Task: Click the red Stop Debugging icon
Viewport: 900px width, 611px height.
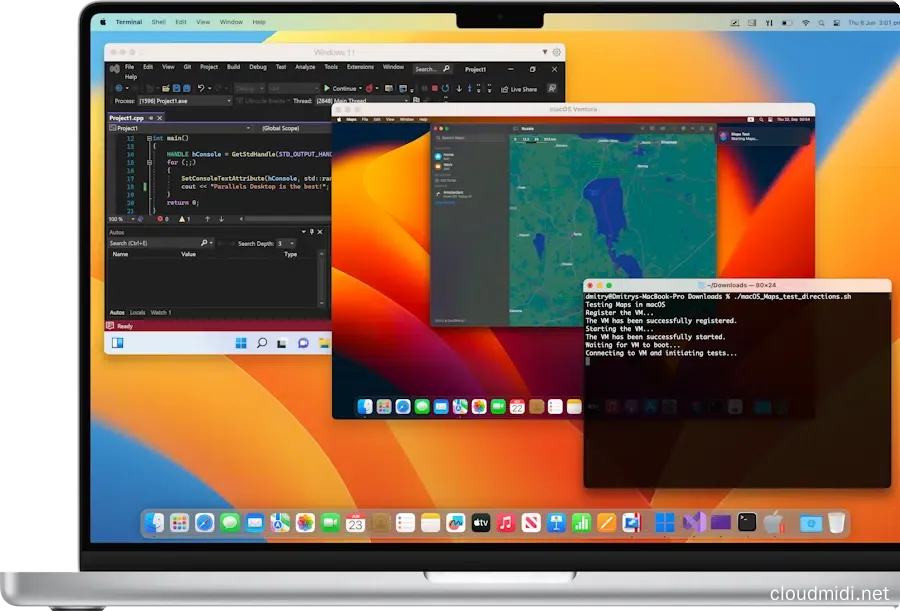Action: (434, 88)
